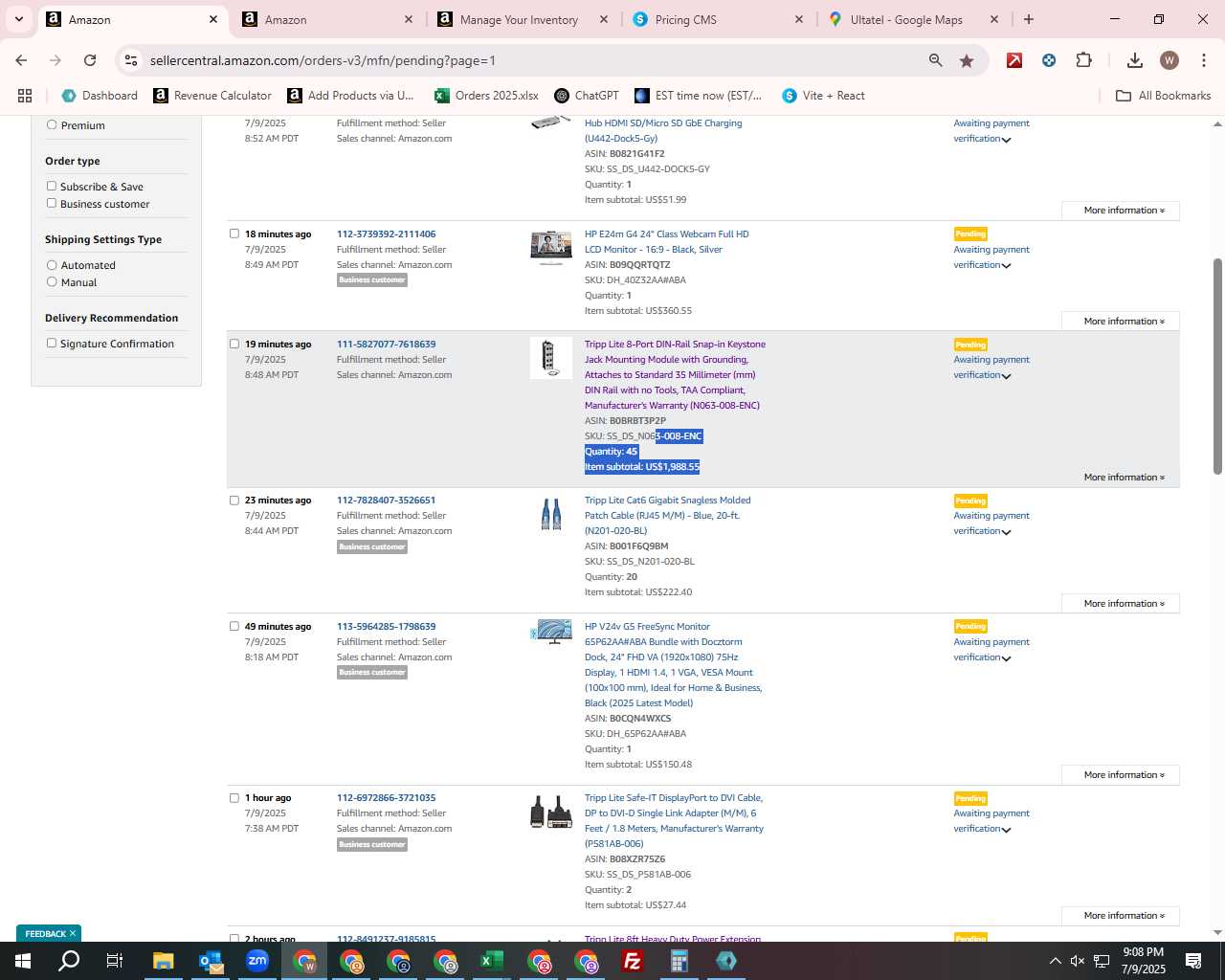Open Outlook from the taskbar
Screen dimensions: 1225x980
pyautogui.click(x=211, y=961)
